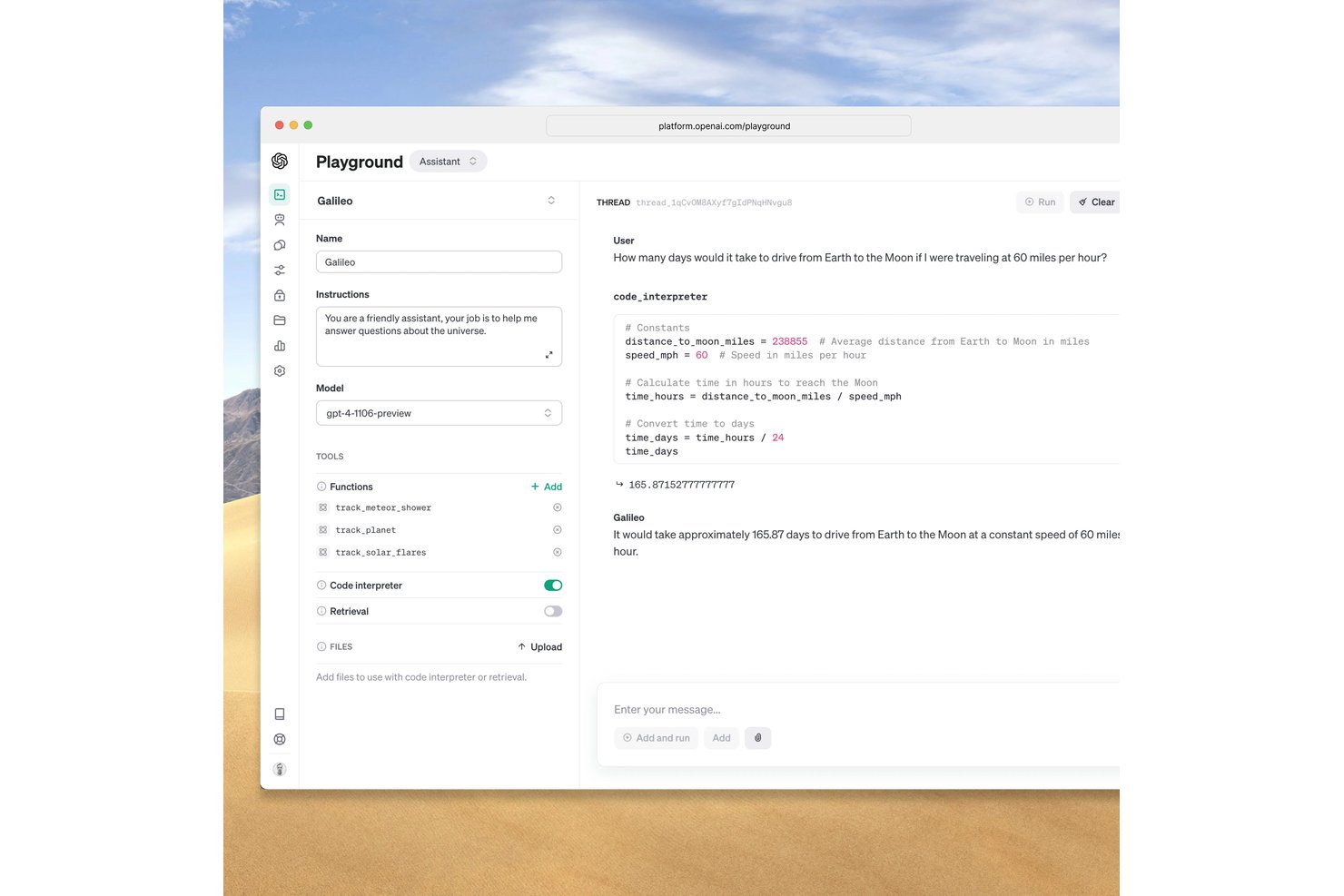Click the info icon next to FILES
Image resolution: width=1344 pixels, height=896 pixels.
[321, 646]
